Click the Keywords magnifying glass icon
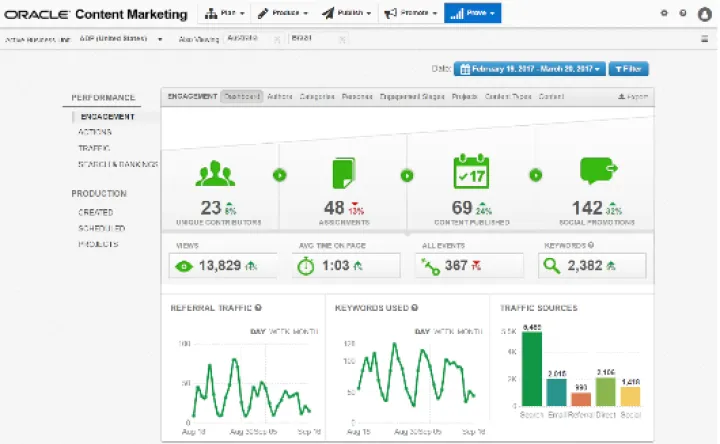The height and width of the screenshot is (444, 720). (552, 266)
